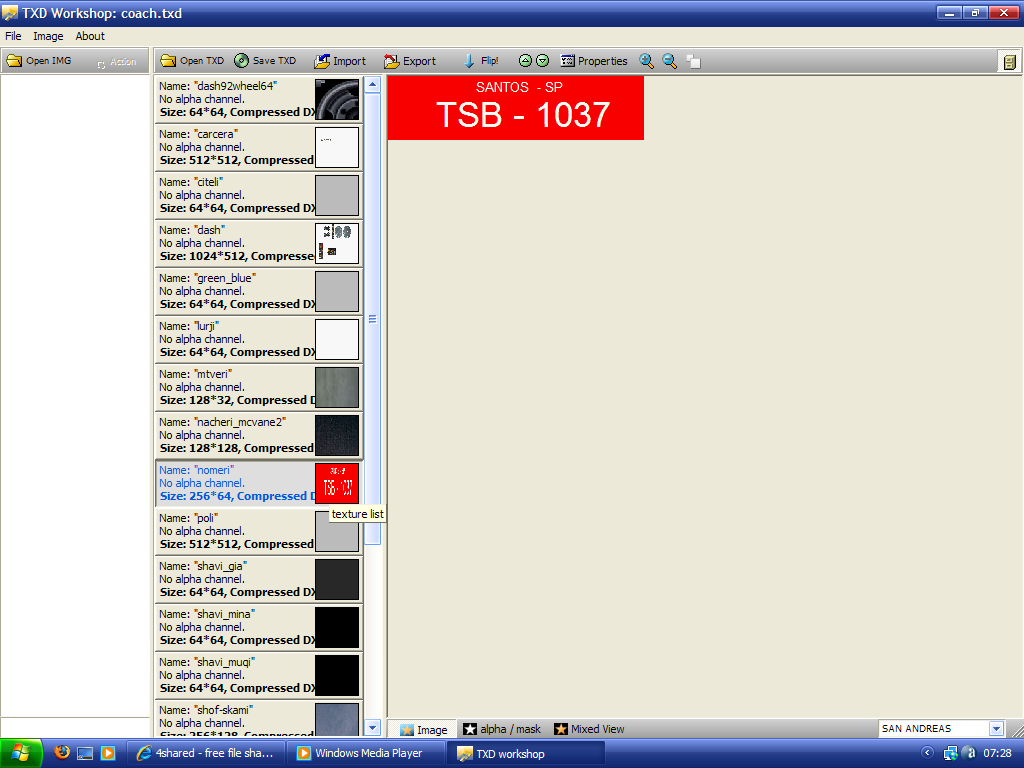Select the "nomeri" license plate texture
1024x768 pixels.
pyautogui.click(x=259, y=483)
